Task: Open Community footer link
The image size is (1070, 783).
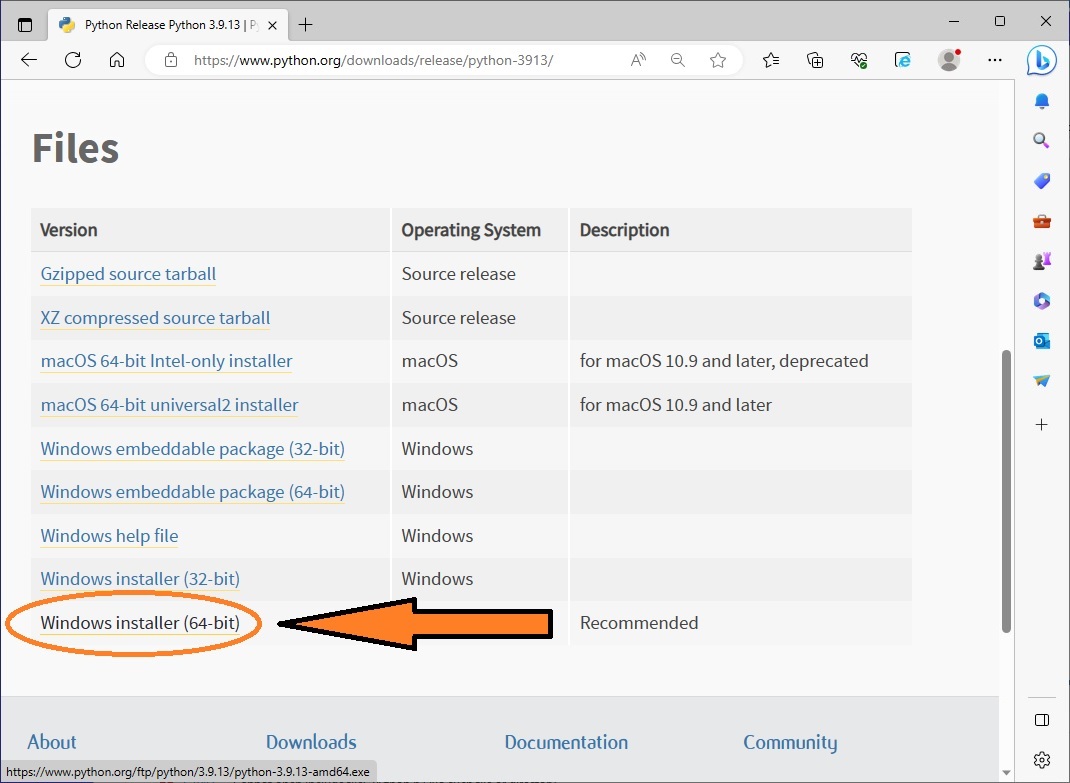Action: [x=790, y=742]
